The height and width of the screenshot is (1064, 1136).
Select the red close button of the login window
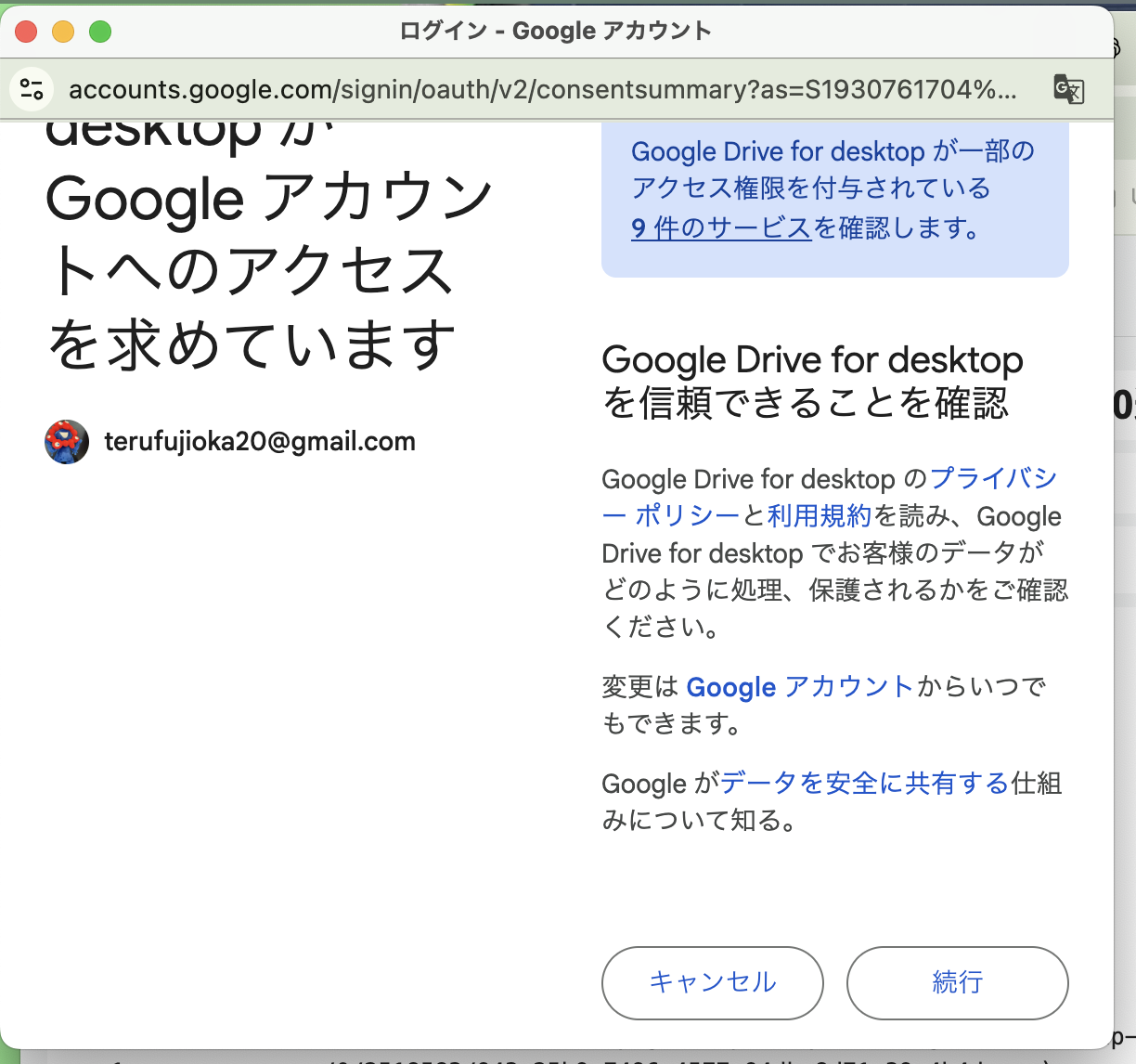point(25,31)
